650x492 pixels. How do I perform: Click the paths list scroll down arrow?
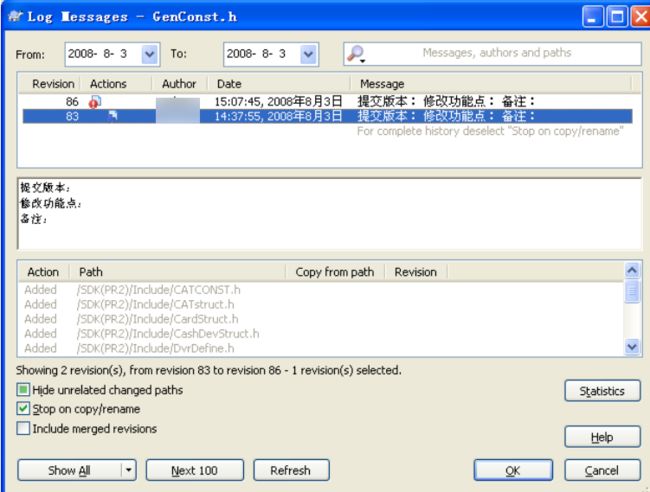[632, 346]
